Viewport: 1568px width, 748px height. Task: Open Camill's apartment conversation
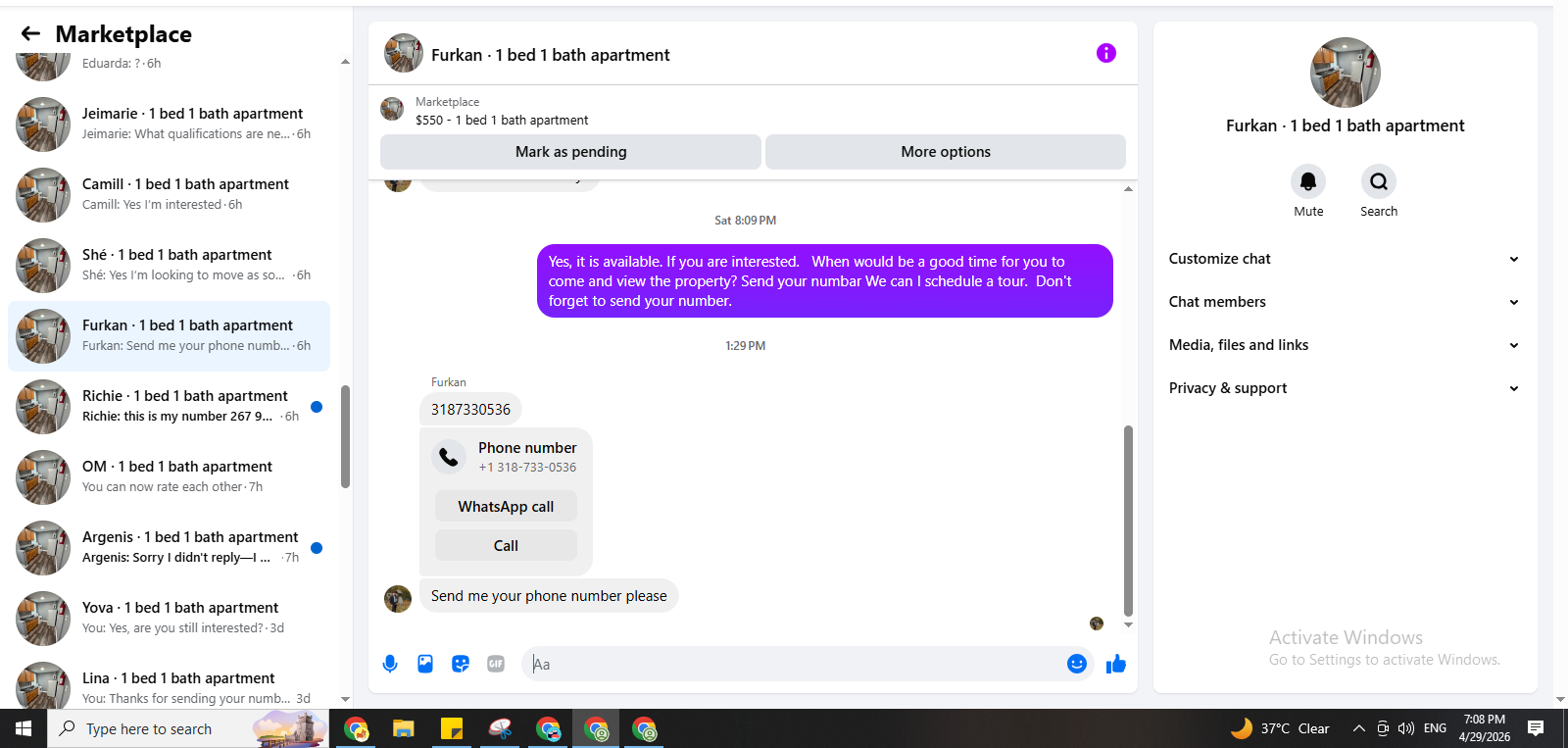(x=169, y=194)
